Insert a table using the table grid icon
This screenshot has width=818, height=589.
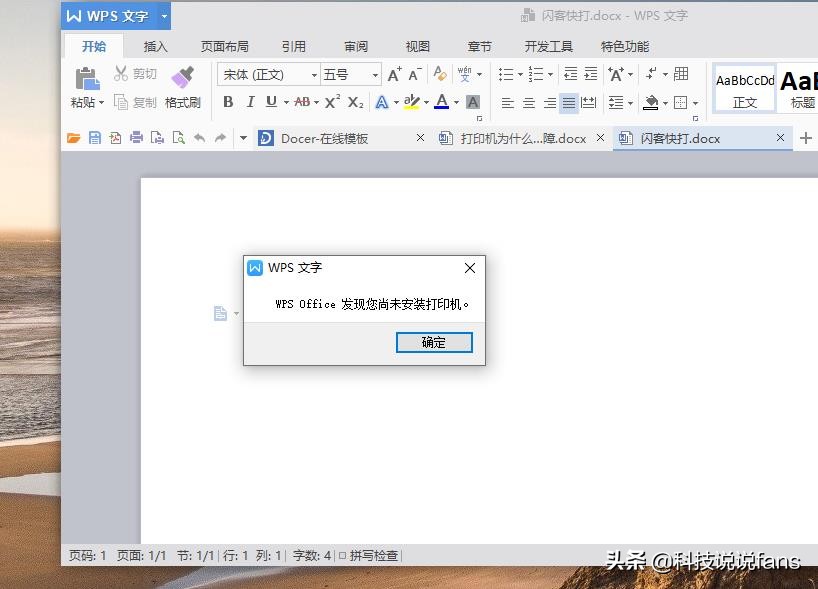681,75
